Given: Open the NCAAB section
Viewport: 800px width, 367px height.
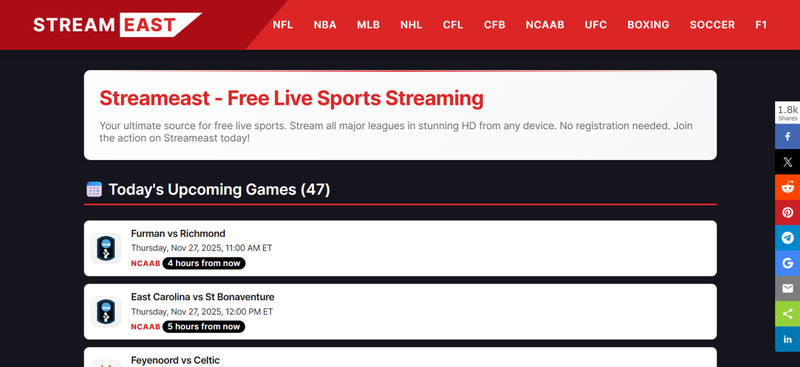Looking at the screenshot, I should click(x=545, y=25).
